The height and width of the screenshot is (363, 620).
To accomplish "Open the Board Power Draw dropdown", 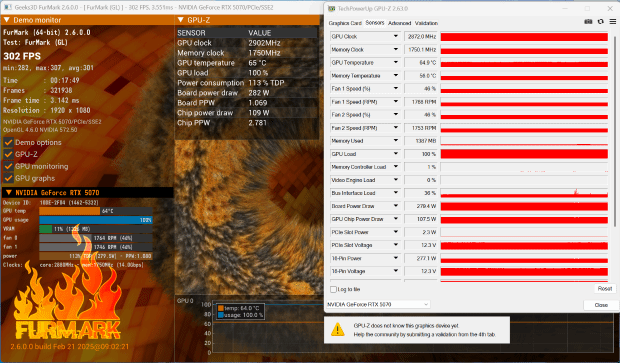I will coord(395,206).
